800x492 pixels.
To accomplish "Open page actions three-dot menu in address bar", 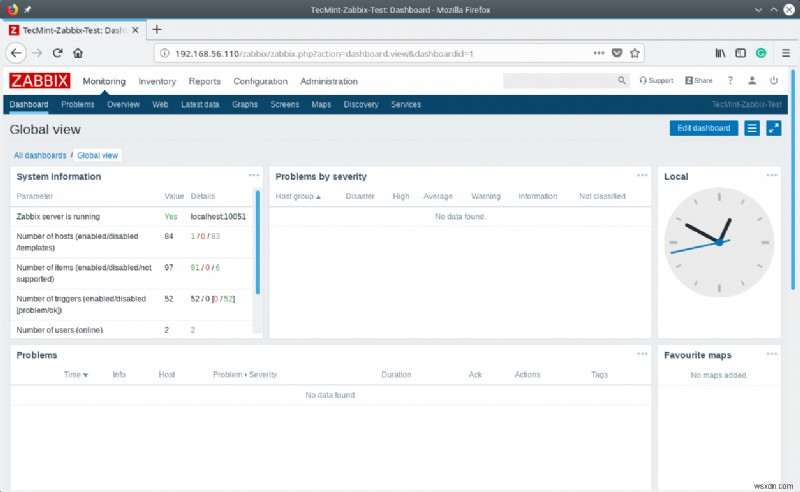I will coord(599,53).
